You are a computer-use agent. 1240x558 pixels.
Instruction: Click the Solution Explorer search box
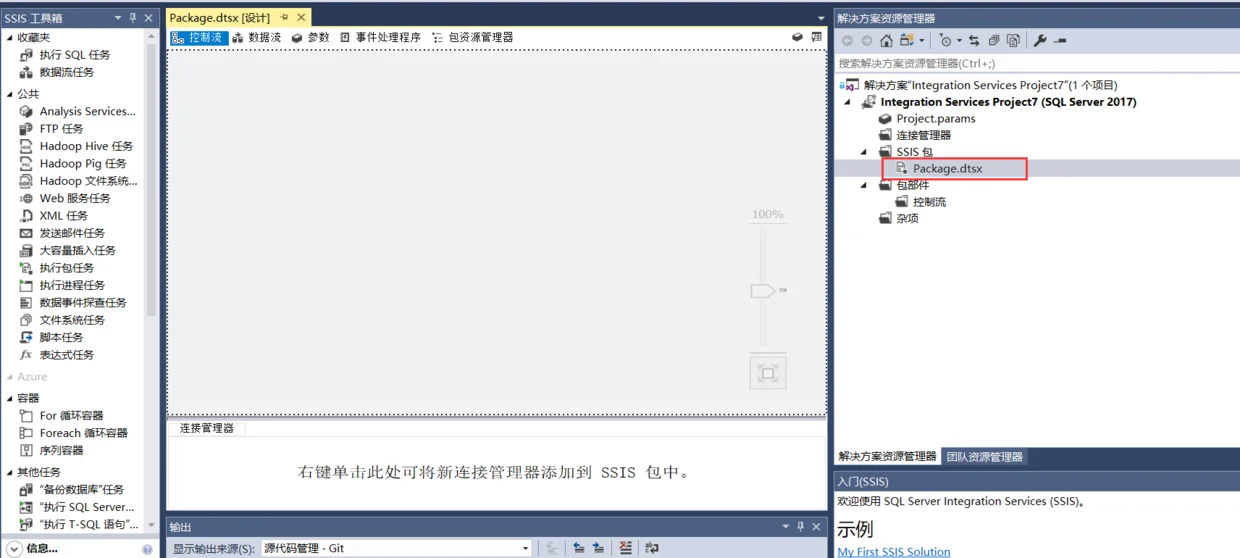[x=1037, y=63]
